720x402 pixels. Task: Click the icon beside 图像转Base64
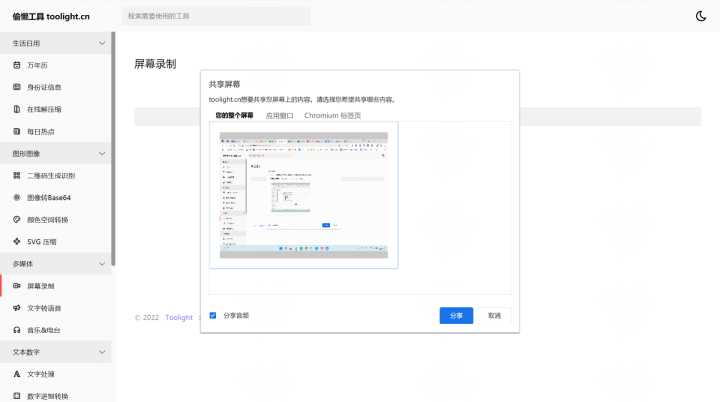(17, 198)
